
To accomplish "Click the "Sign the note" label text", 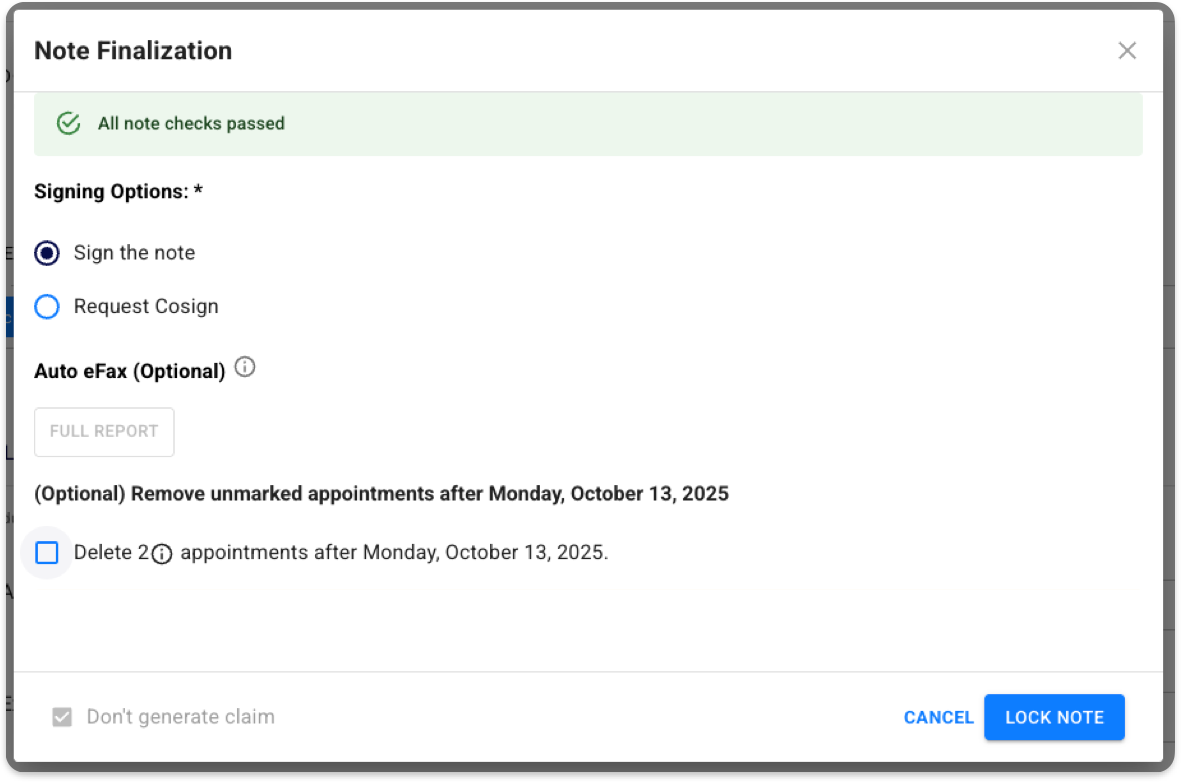I will [x=134, y=253].
